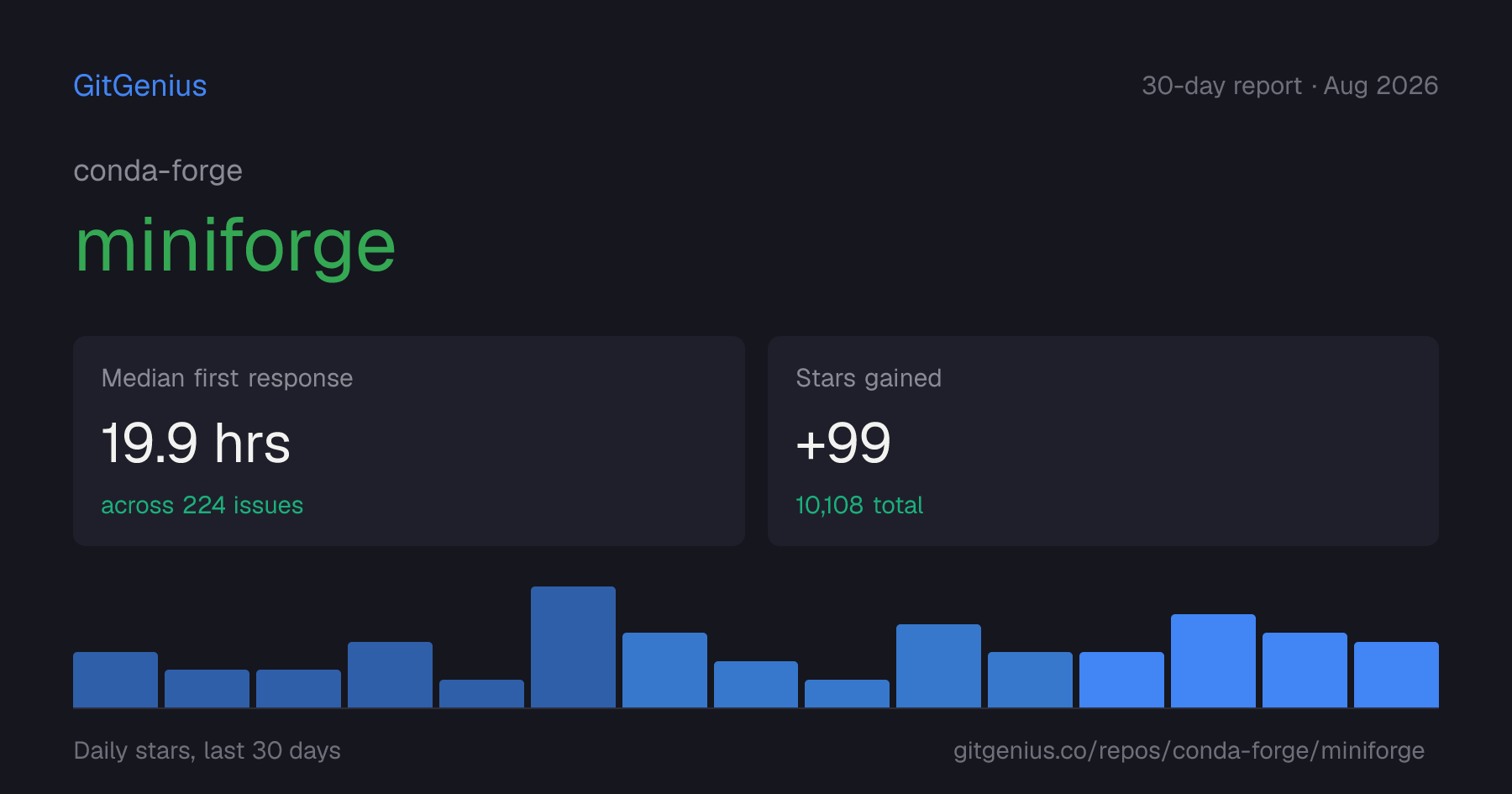Click the Median first response label
The image size is (1512, 794).
point(227,378)
